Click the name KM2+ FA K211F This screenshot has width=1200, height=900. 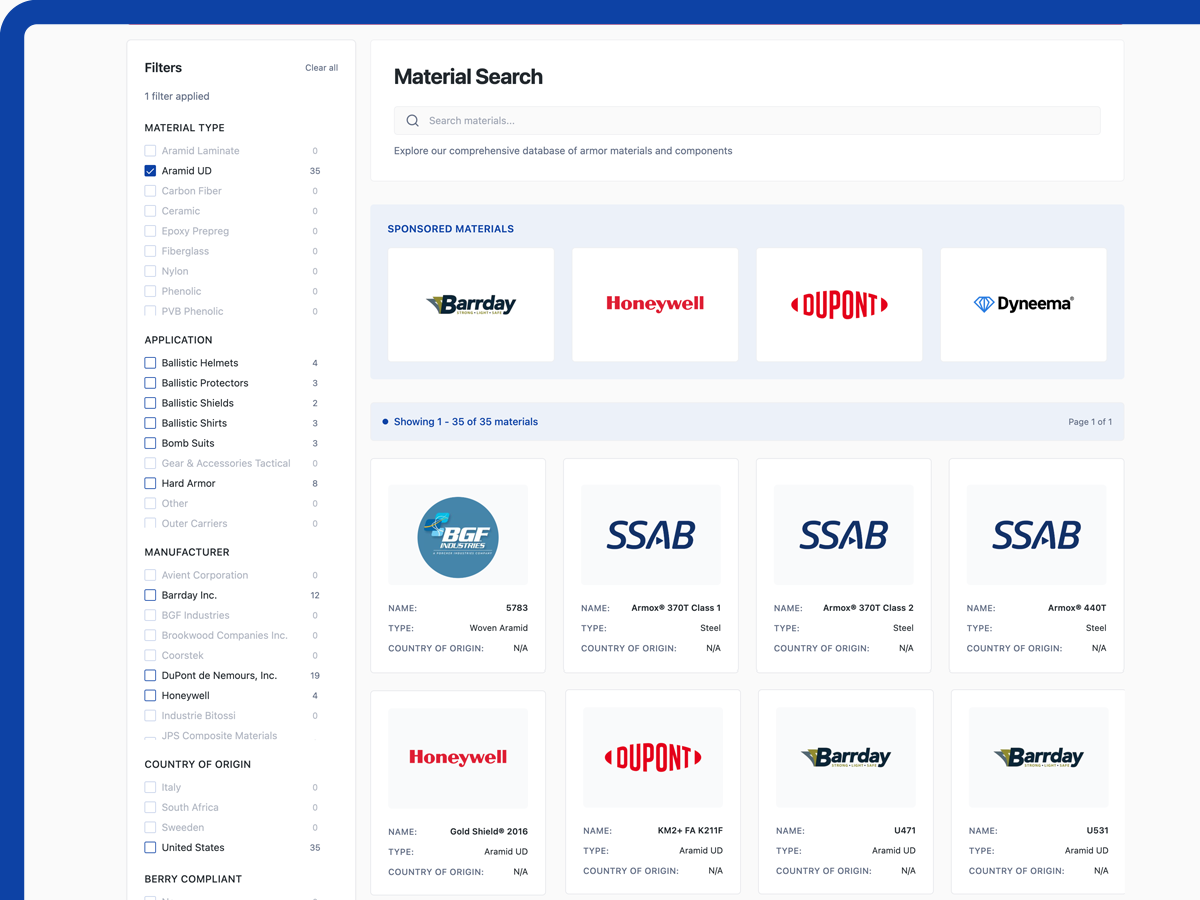point(690,831)
